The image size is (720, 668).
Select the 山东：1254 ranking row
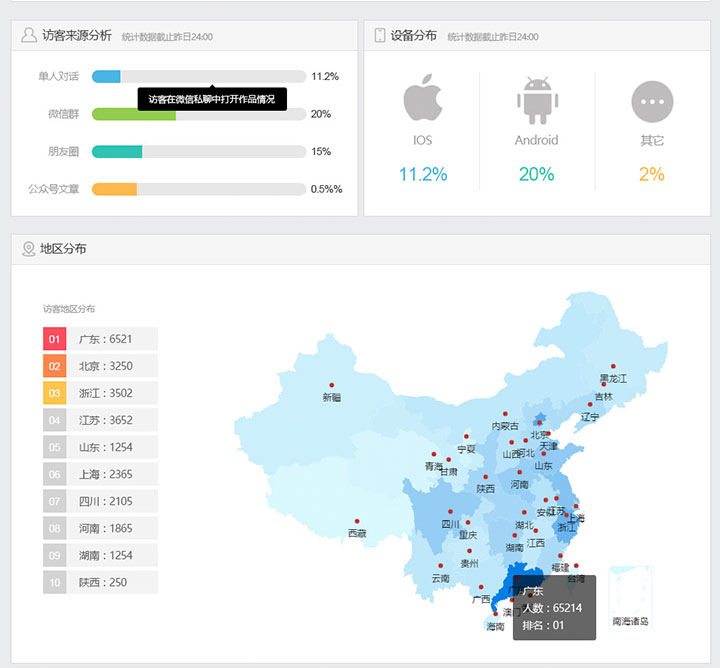point(100,447)
